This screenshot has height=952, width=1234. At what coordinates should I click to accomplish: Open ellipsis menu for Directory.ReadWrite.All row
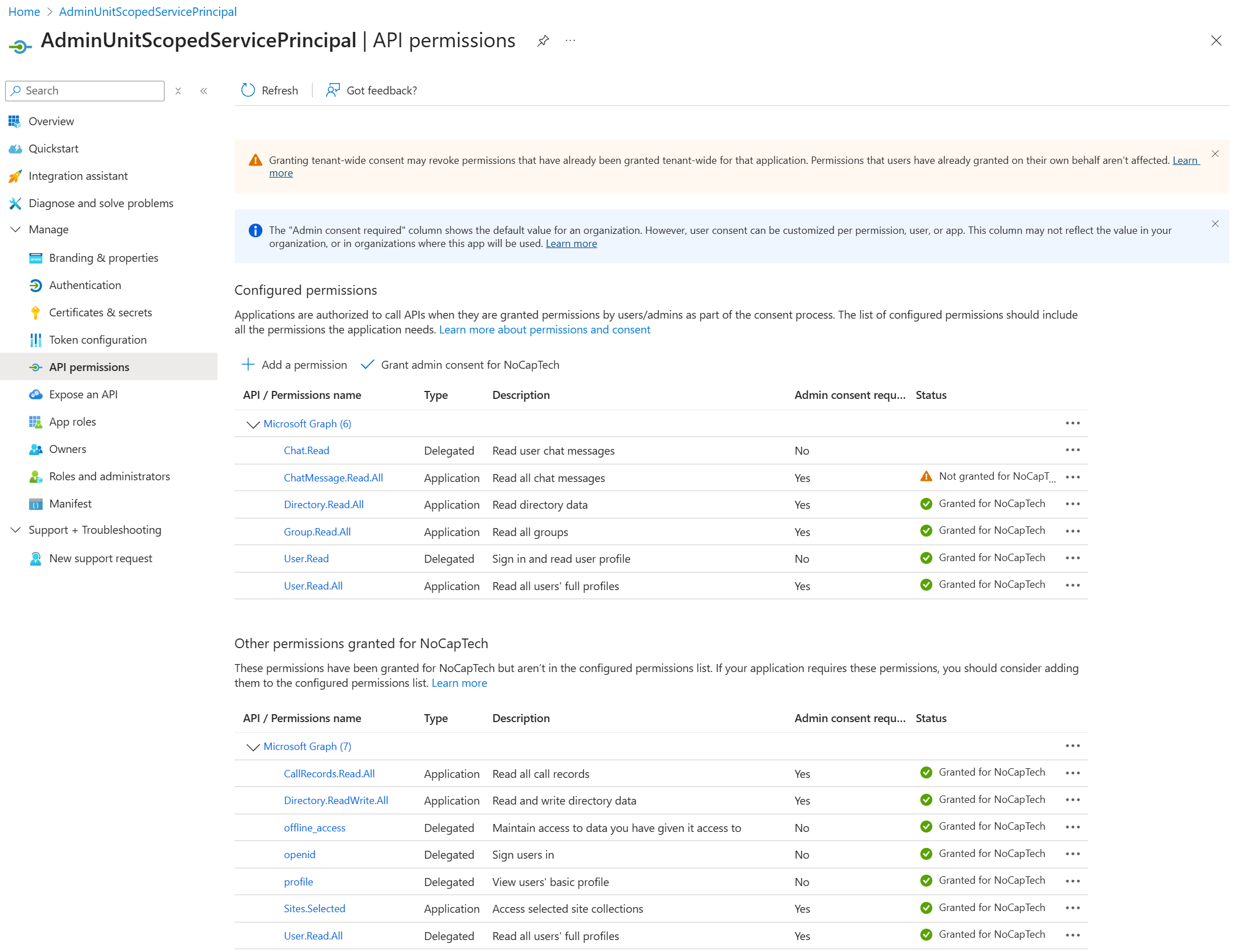[x=1073, y=800]
